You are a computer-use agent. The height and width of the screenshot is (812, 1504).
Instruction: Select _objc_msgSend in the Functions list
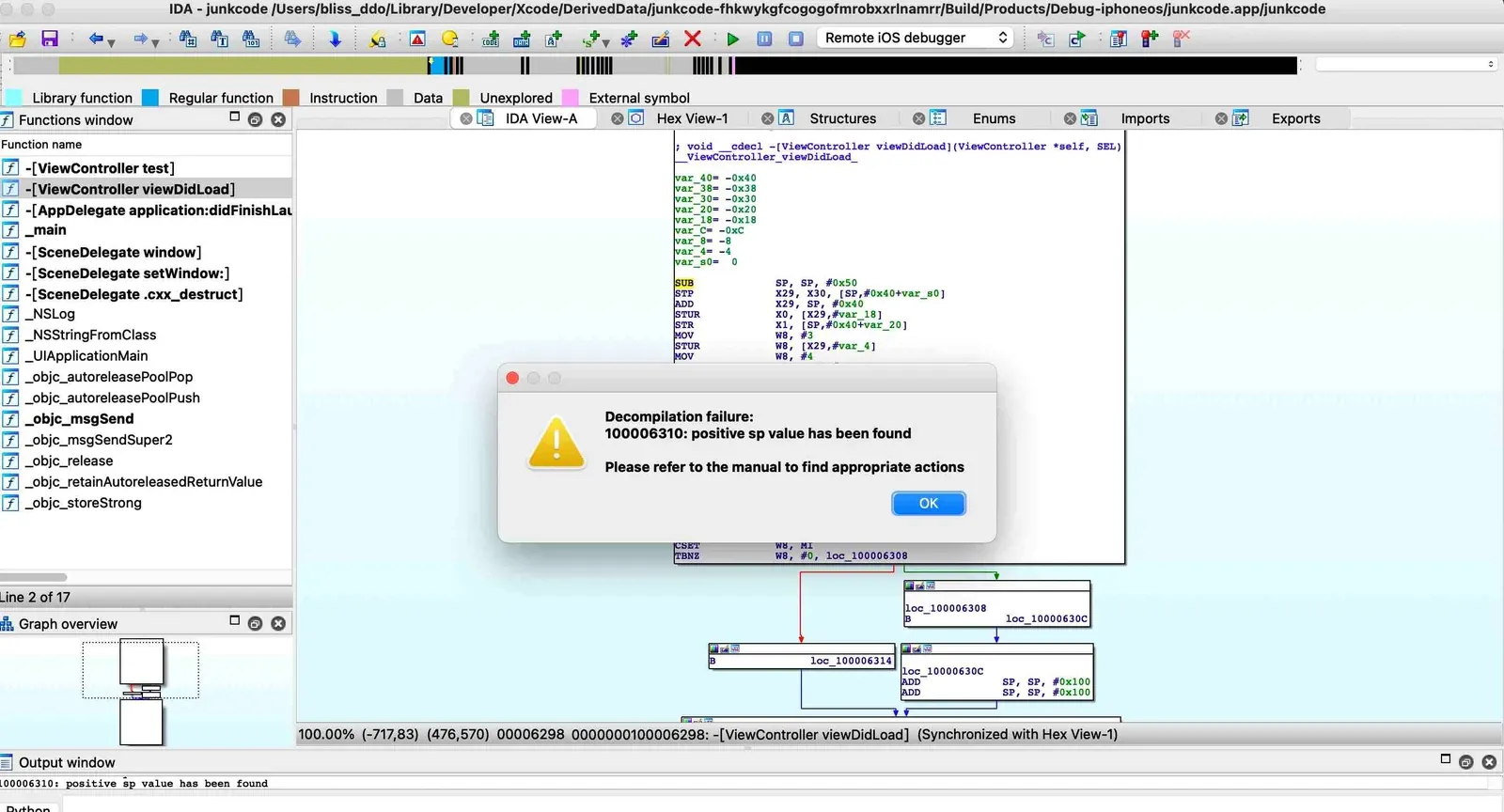coord(146,418)
